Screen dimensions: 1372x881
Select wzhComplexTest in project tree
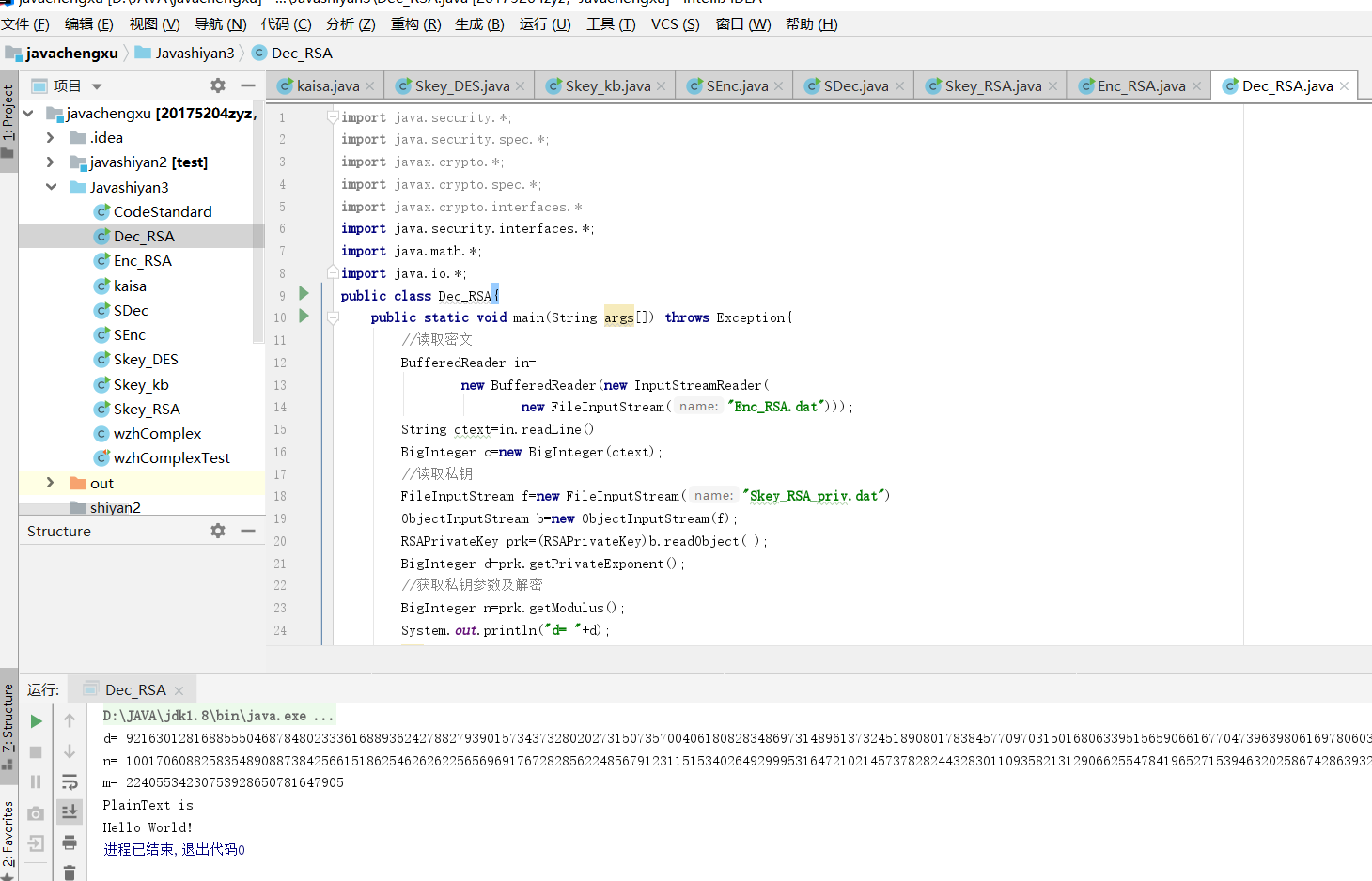tap(172, 457)
